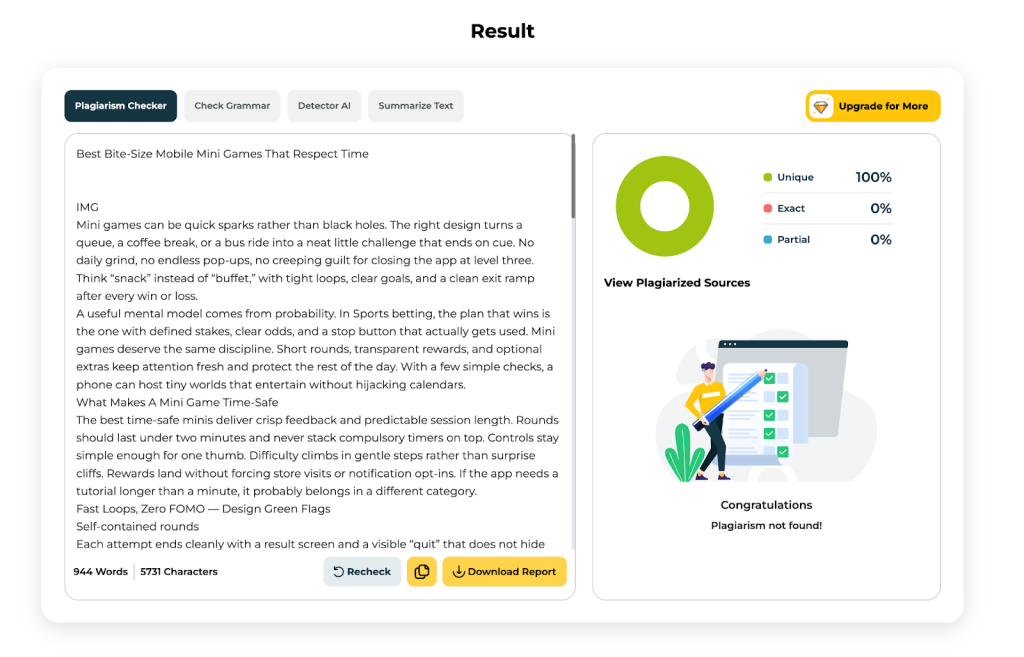Open the Check Grammar tab
The width and height of the screenshot is (1024, 657).
tap(232, 106)
